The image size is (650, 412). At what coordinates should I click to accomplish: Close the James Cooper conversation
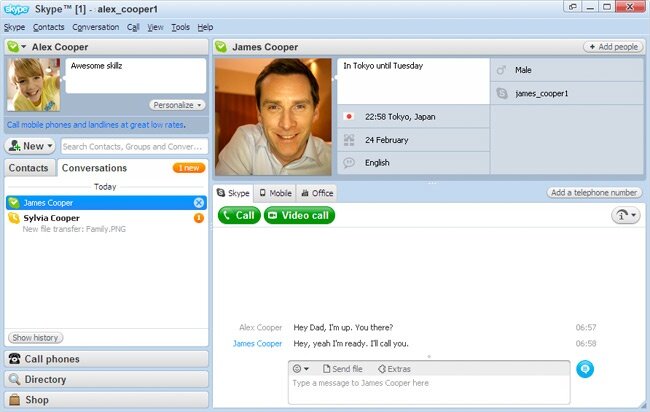click(x=198, y=202)
